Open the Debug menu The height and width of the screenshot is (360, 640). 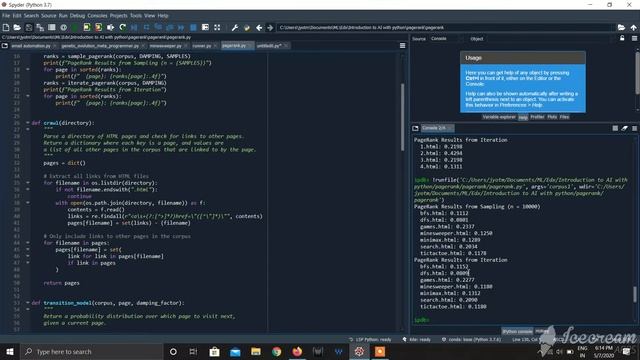77,16
